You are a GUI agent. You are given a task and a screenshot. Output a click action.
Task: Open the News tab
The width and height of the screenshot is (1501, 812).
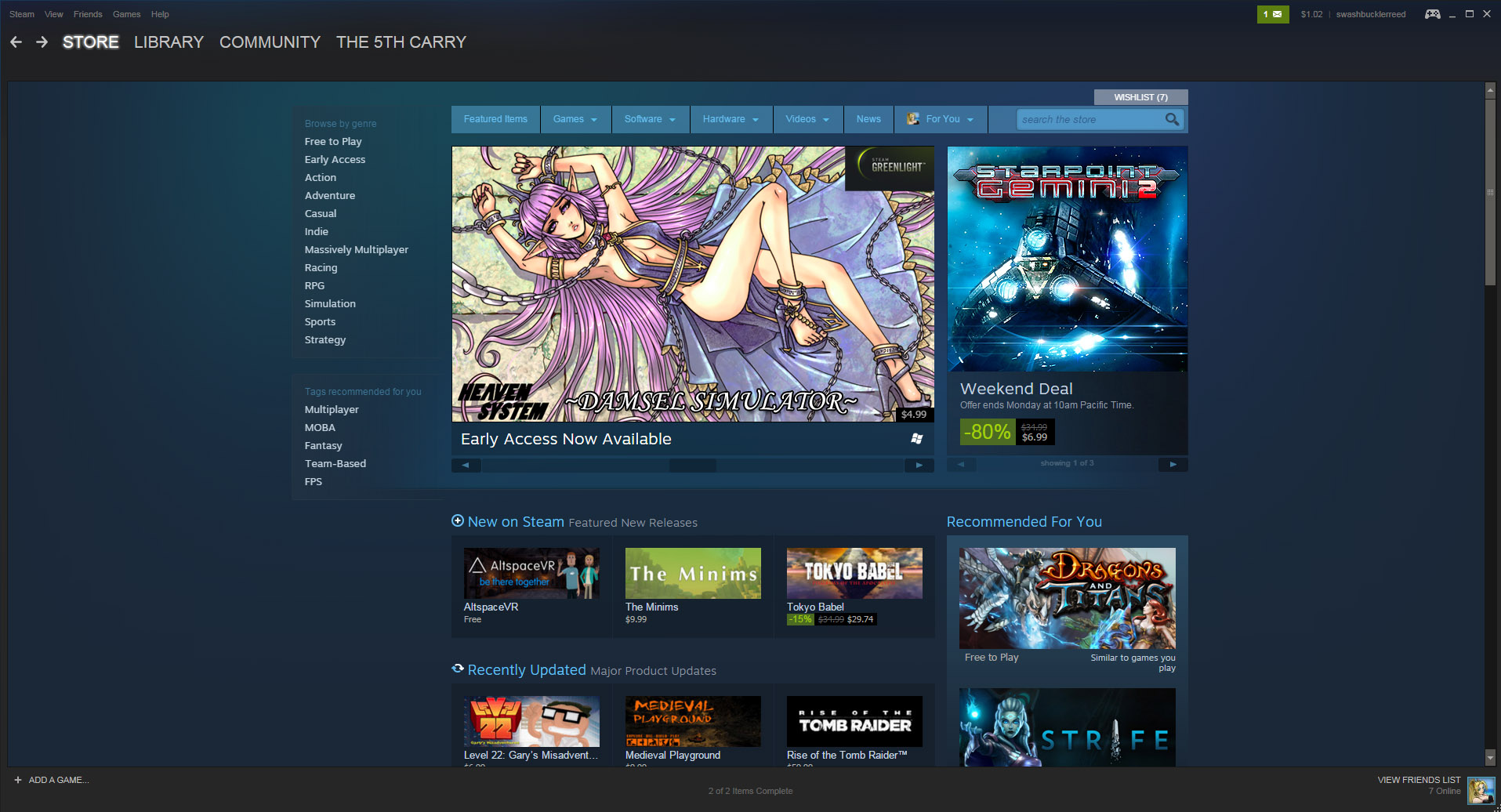coord(868,119)
